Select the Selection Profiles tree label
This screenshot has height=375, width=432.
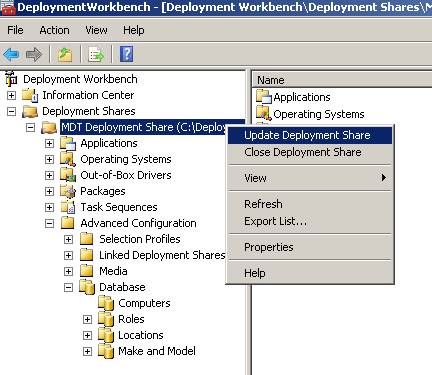[x=140, y=239]
